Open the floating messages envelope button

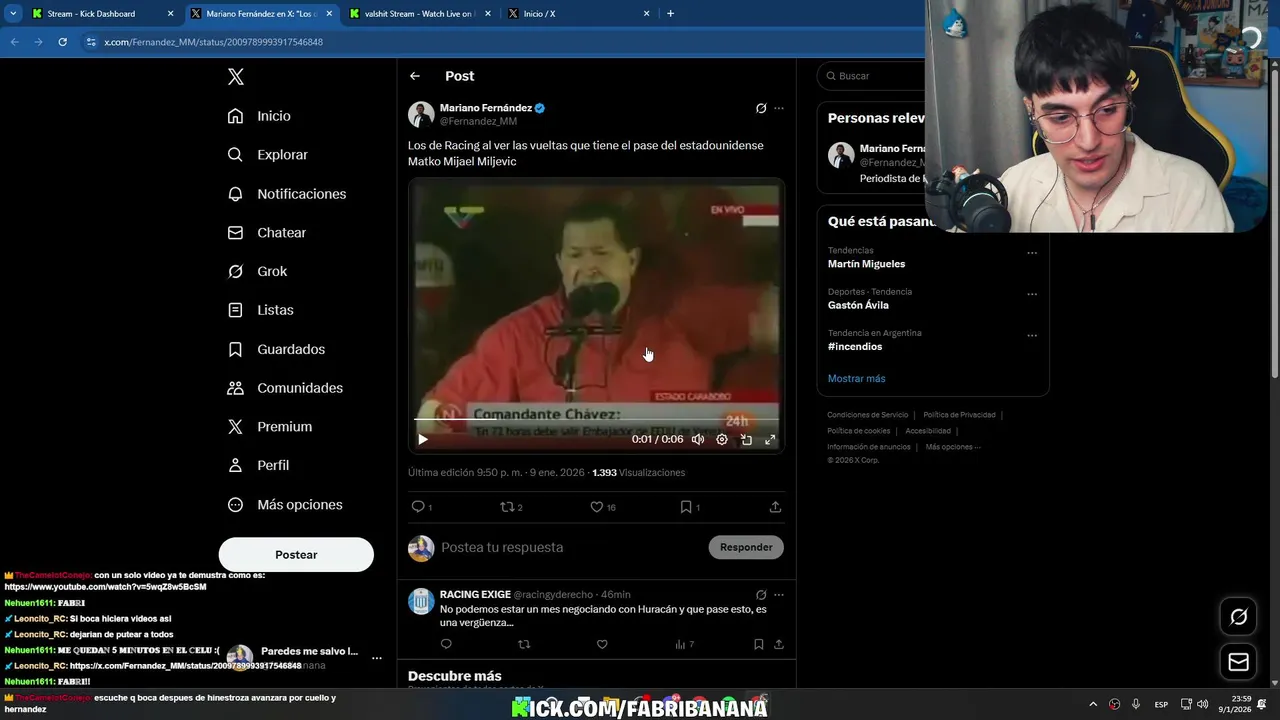tap(1238, 662)
